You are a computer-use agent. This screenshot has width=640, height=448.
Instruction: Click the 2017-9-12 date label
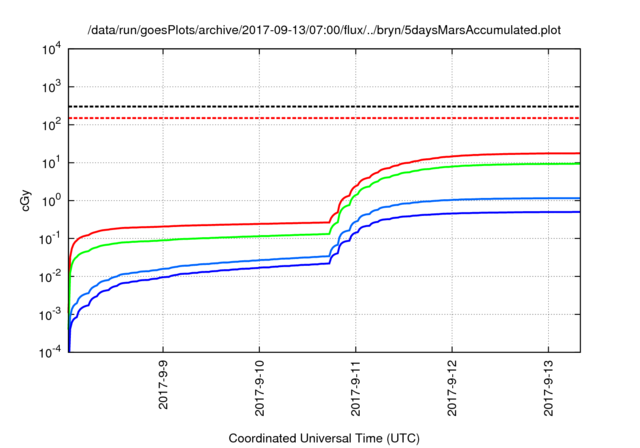452,388
